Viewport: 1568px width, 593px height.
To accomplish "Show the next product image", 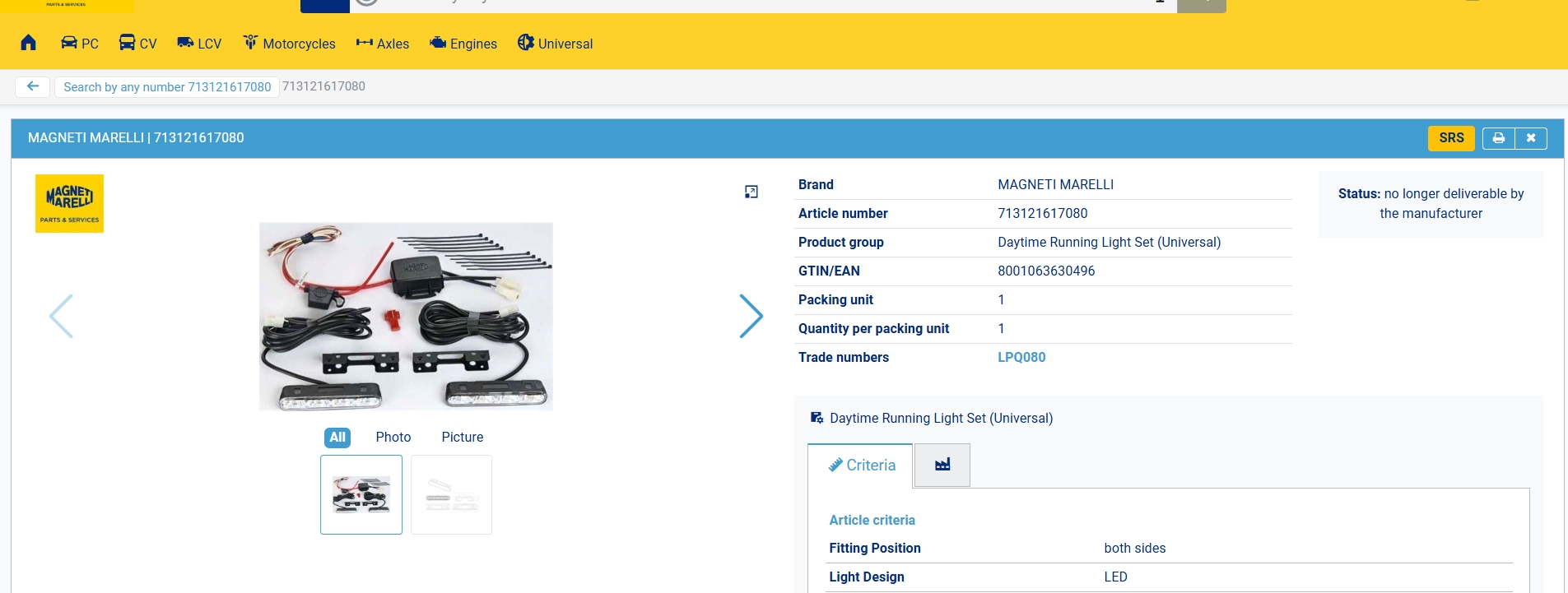I will [751, 316].
